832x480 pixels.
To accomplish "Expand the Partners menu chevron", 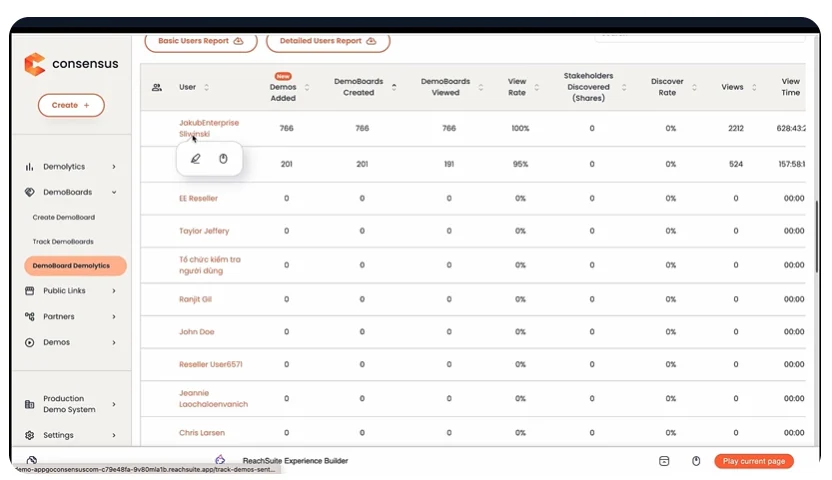I will click(114, 317).
